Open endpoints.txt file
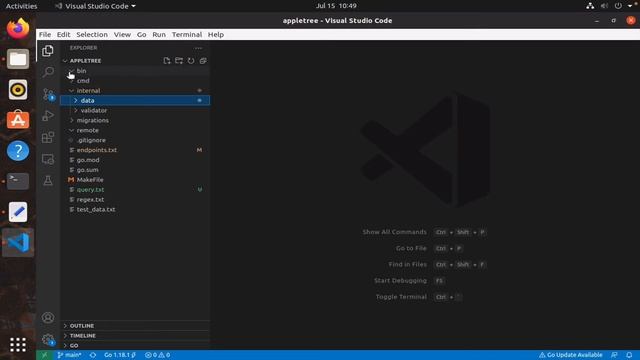 coord(135,150)
